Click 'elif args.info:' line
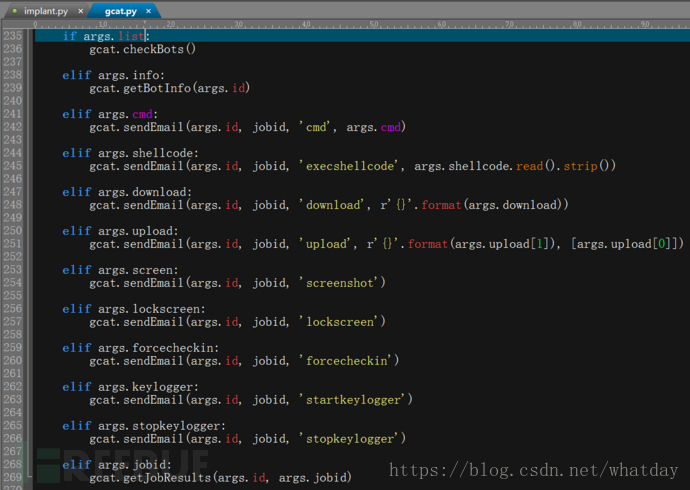Image resolution: width=690 pixels, height=490 pixels. click(113, 75)
